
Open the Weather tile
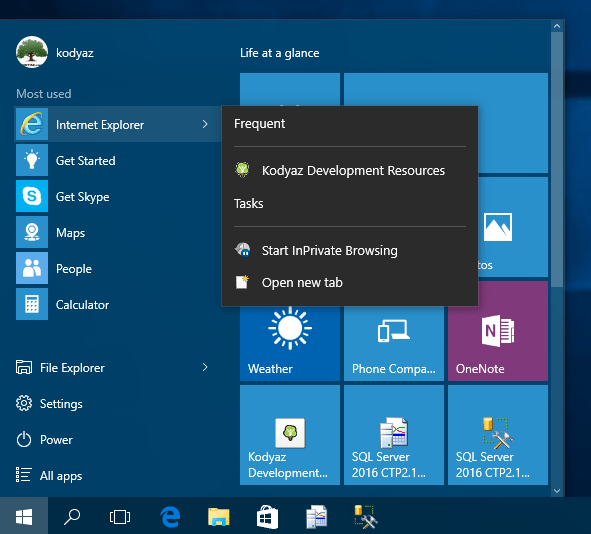click(290, 343)
